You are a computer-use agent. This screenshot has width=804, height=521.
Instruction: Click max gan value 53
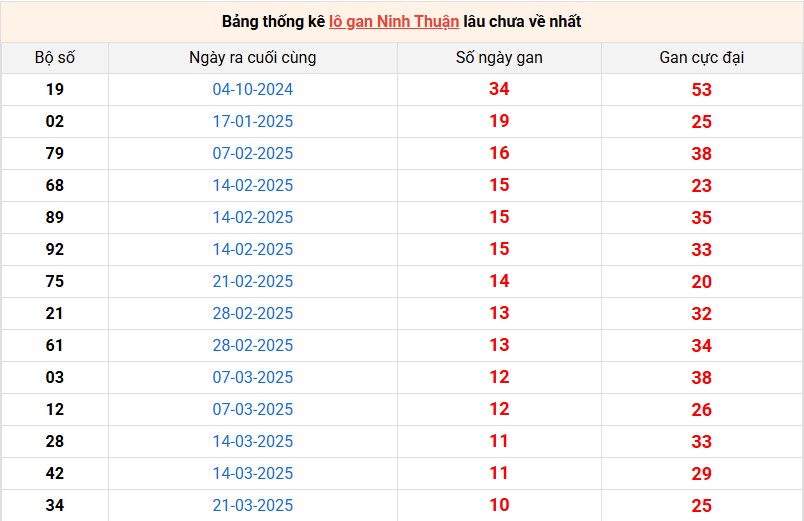pos(701,90)
